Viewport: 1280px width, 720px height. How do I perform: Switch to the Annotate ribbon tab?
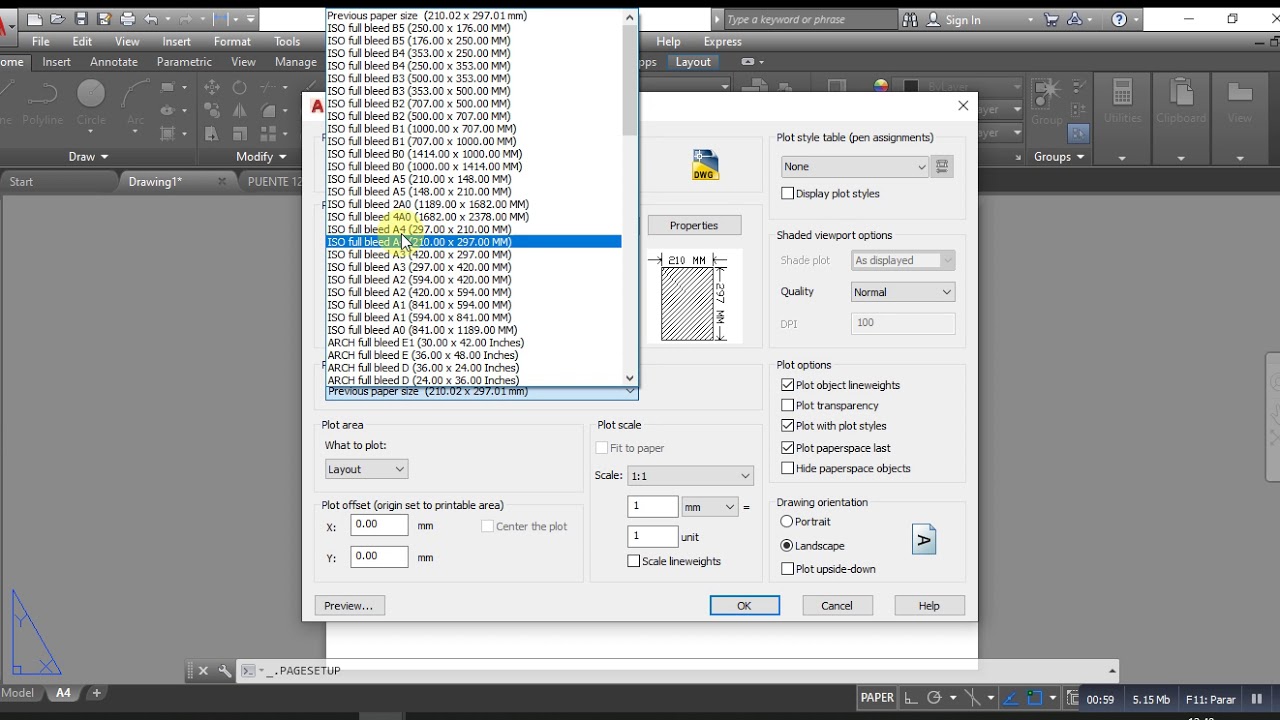[114, 62]
